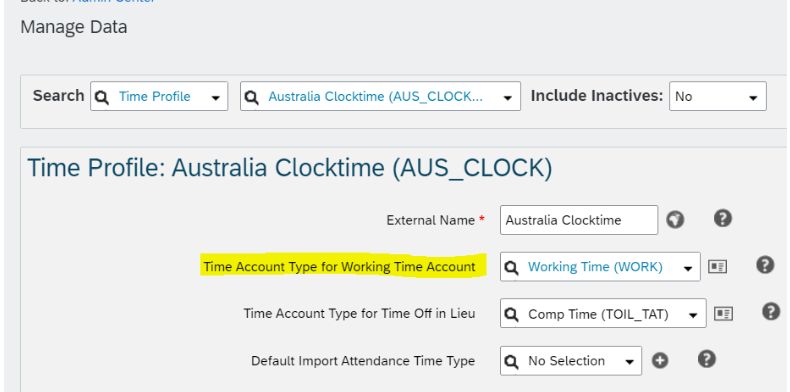Image resolution: width=790 pixels, height=392 pixels.
Task: Expand the Time Profile object type dropdown
Action: [216, 98]
